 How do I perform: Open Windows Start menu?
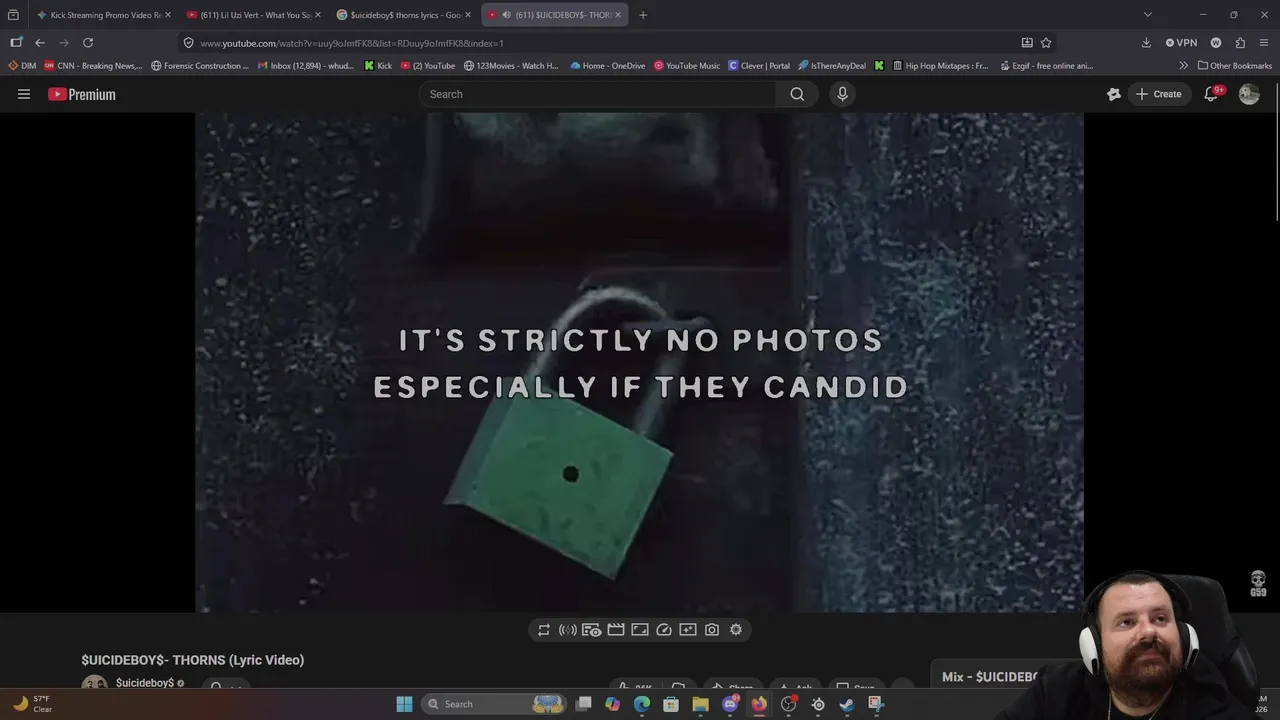tap(404, 704)
